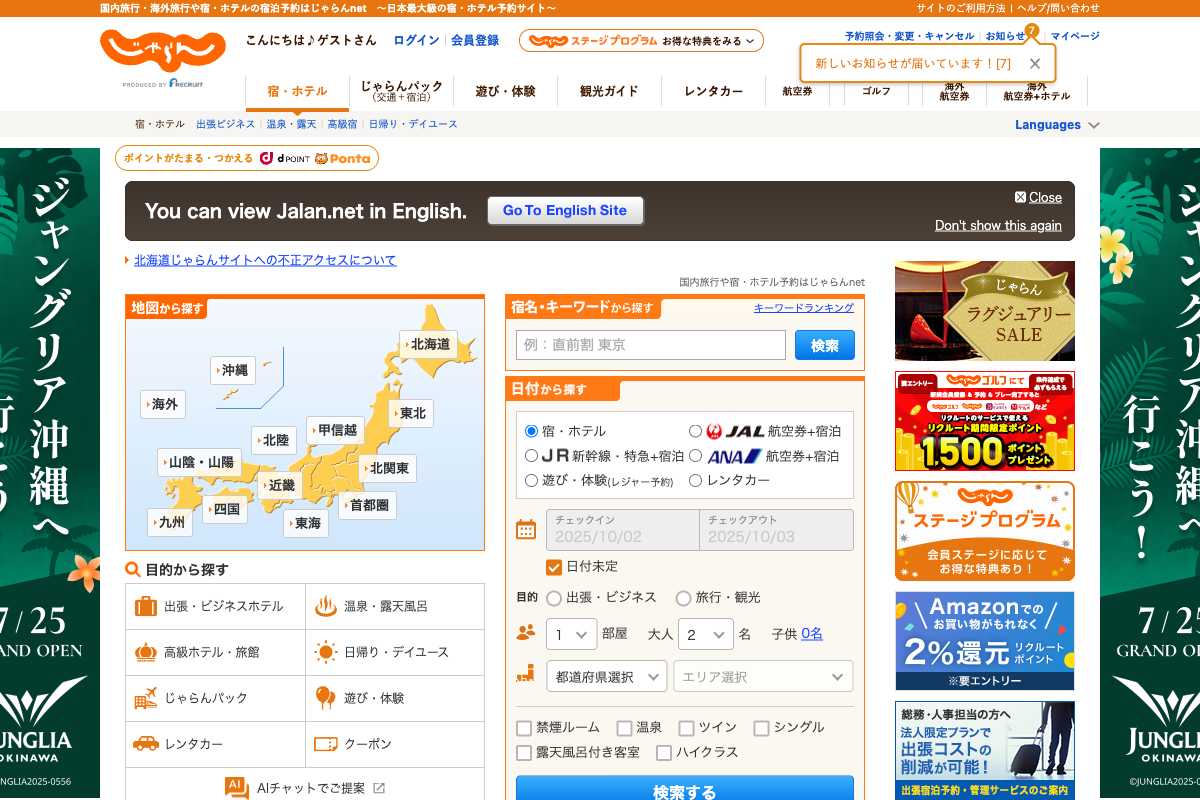Click the hot spring onsen icon
Screen dimensions: 1200x800
point(326,606)
